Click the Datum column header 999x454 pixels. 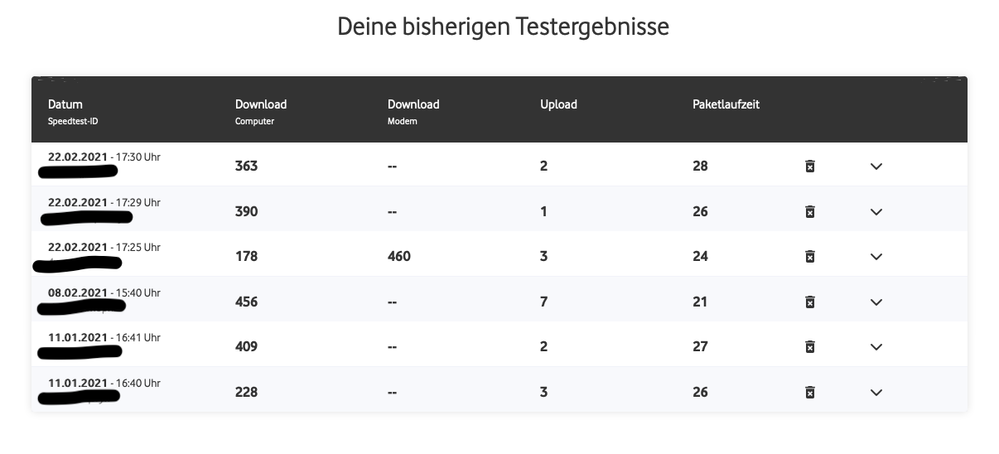[65, 104]
